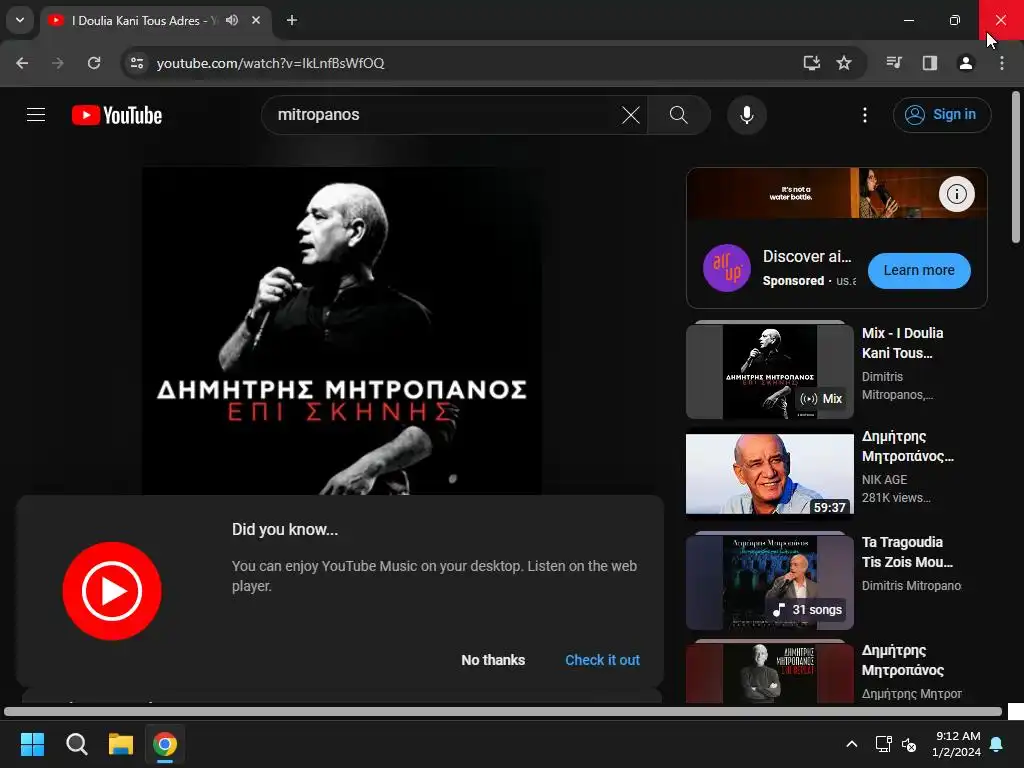Click the video player album artwork
1024x768 pixels.
(342, 330)
